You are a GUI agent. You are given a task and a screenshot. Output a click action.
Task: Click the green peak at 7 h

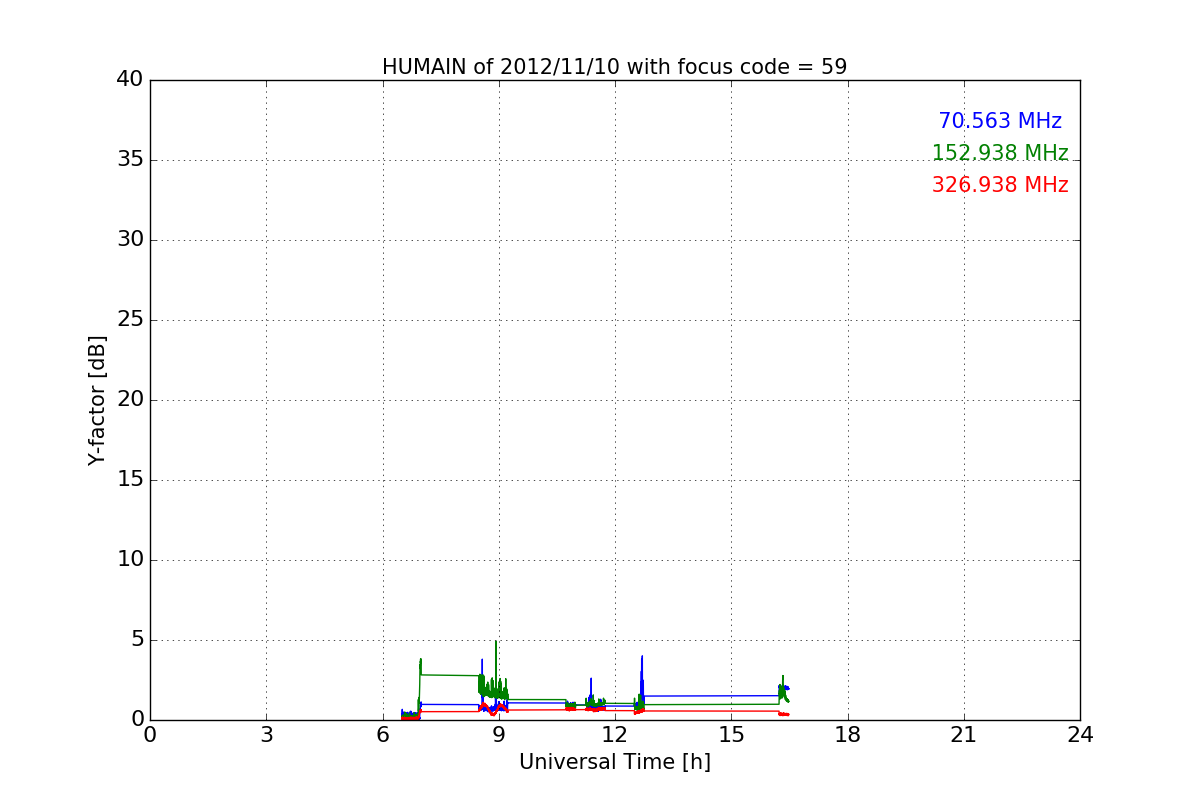coord(421,668)
